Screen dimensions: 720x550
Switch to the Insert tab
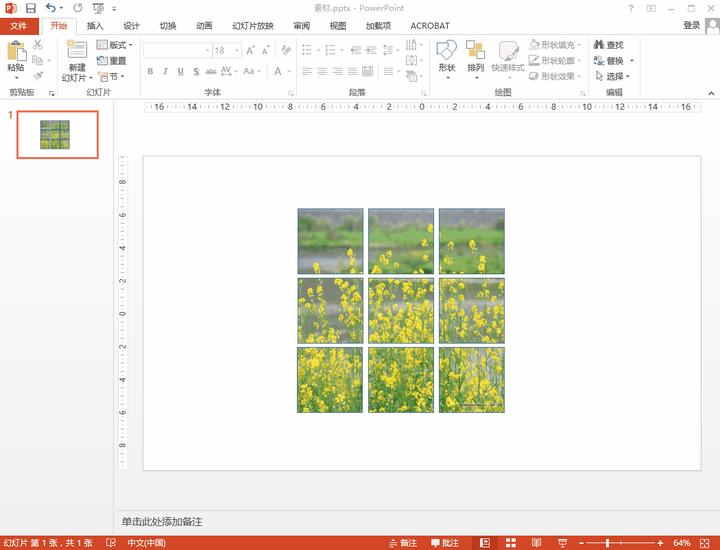(95, 26)
